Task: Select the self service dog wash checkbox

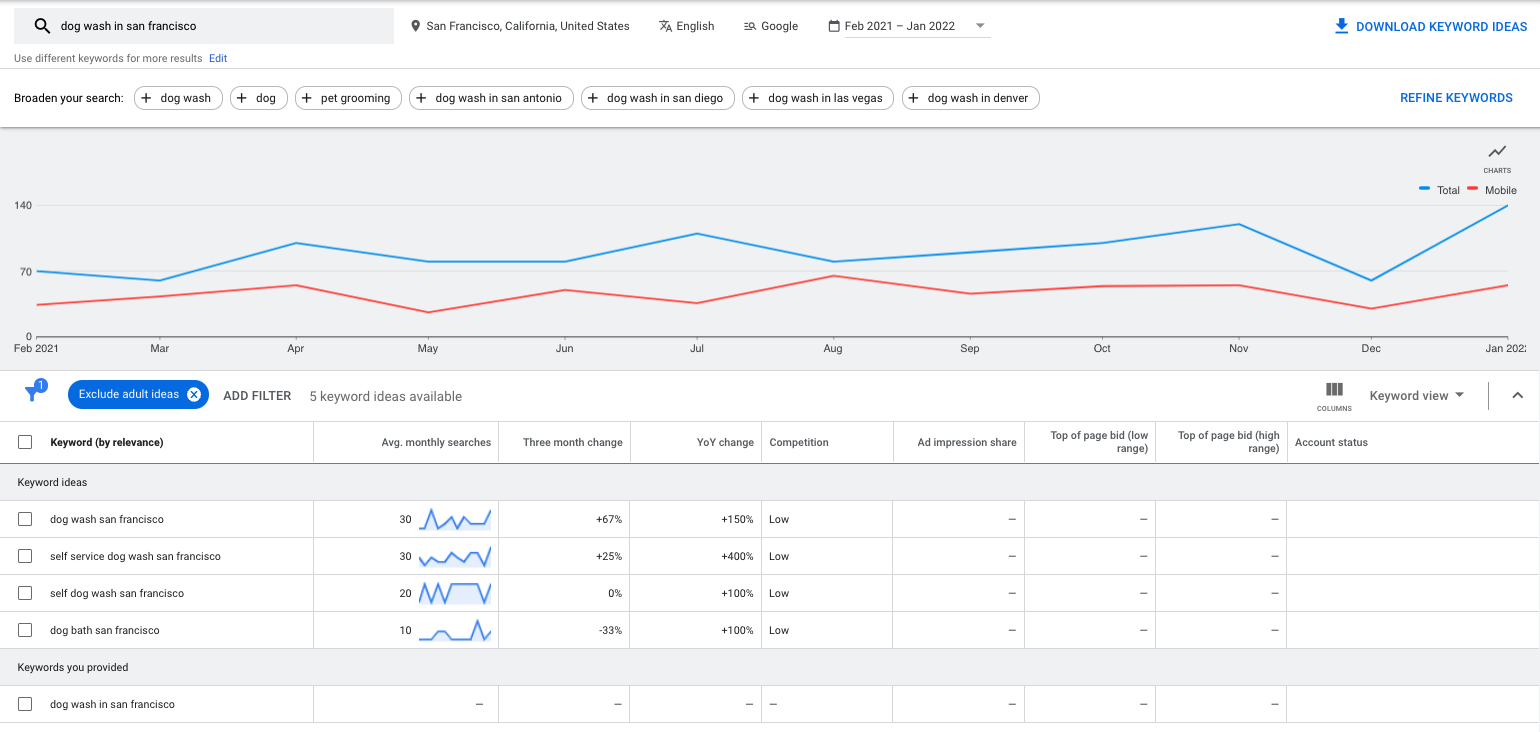Action: tap(25, 556)
